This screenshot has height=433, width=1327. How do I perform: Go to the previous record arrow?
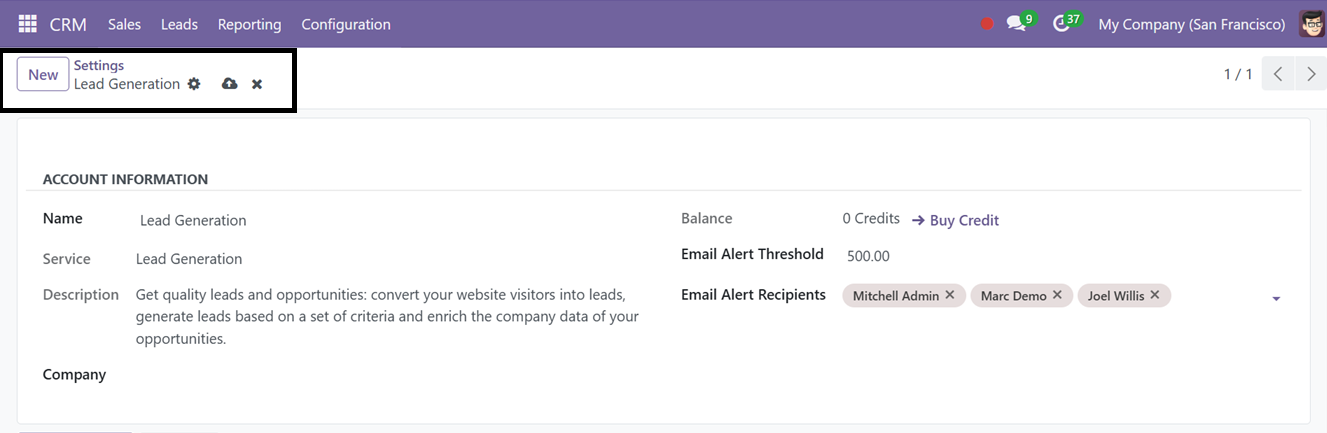[1278, 74]
